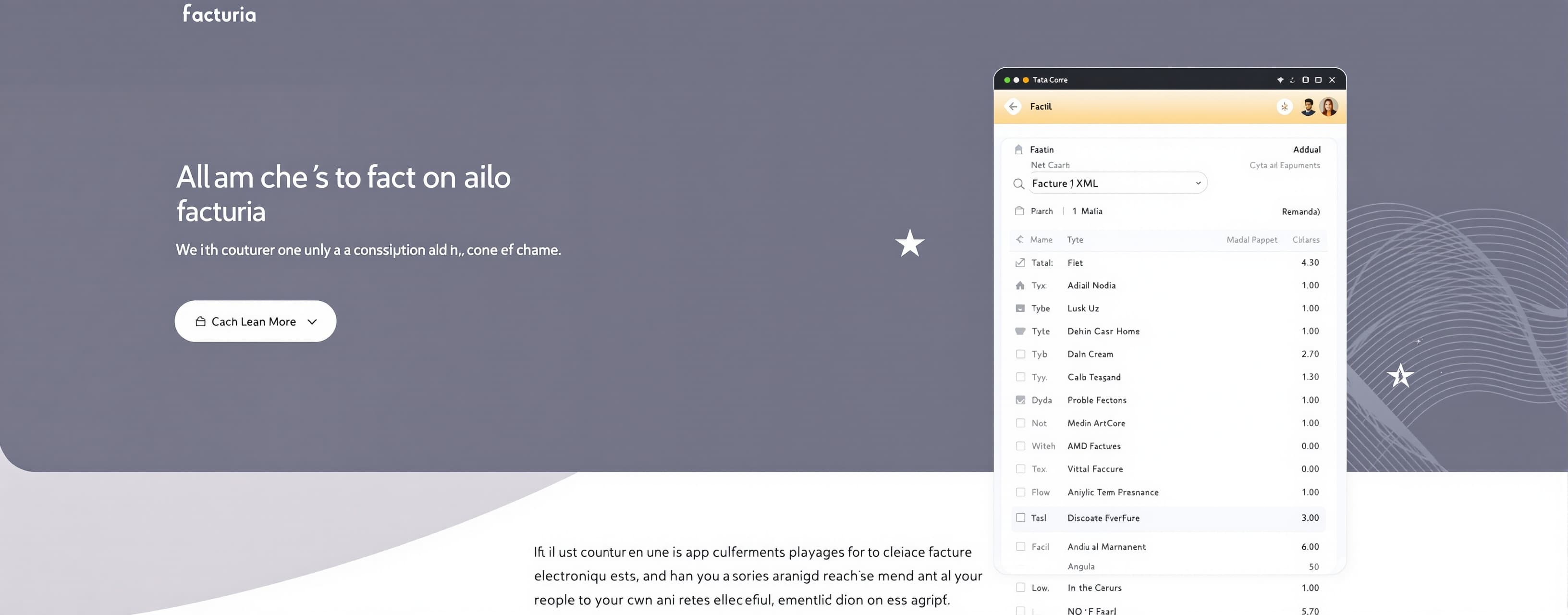Click the value 6.00 for Andiu al Marnanent

coord(1310,547)
